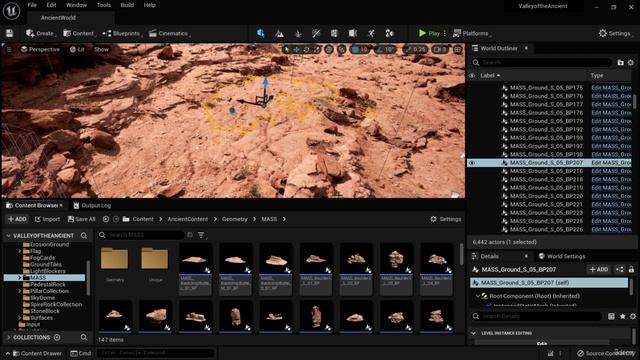Open the Edit menu
Image resolution: width=640 pixels, height=360 pixels.
(x=51, y=5)
